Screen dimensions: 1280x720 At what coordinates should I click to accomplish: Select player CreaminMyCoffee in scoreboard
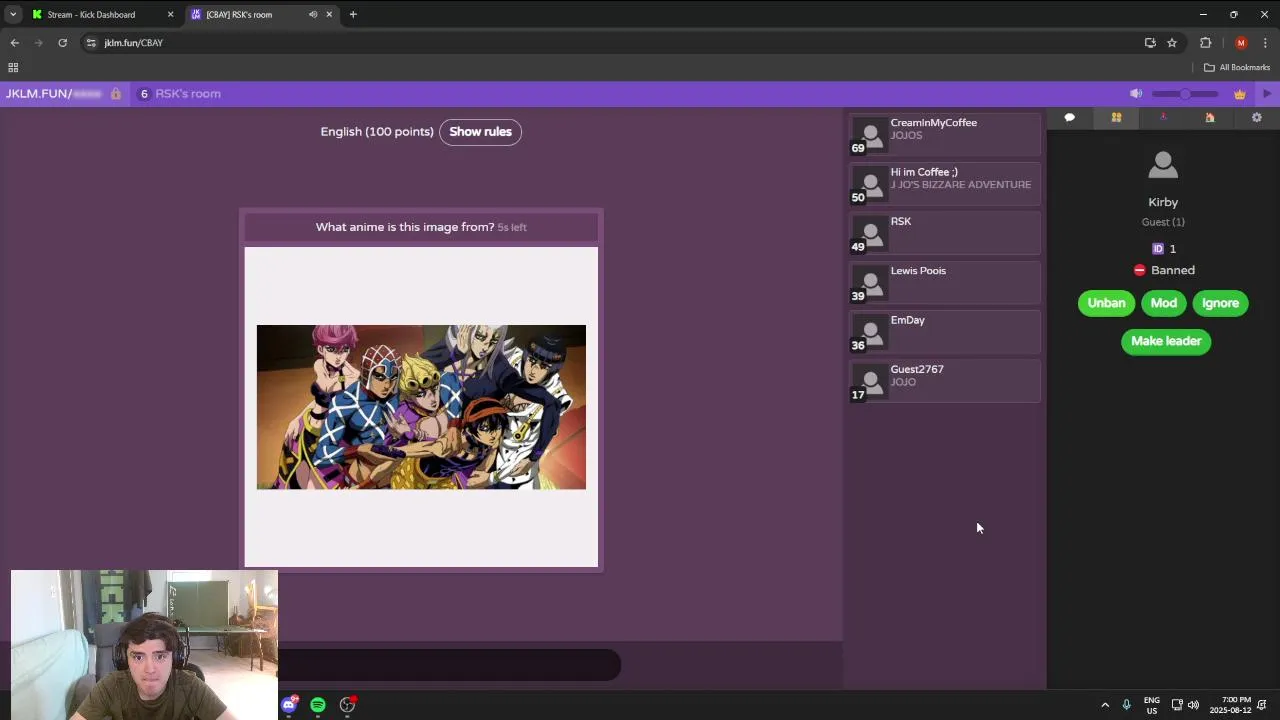(945, 135)
